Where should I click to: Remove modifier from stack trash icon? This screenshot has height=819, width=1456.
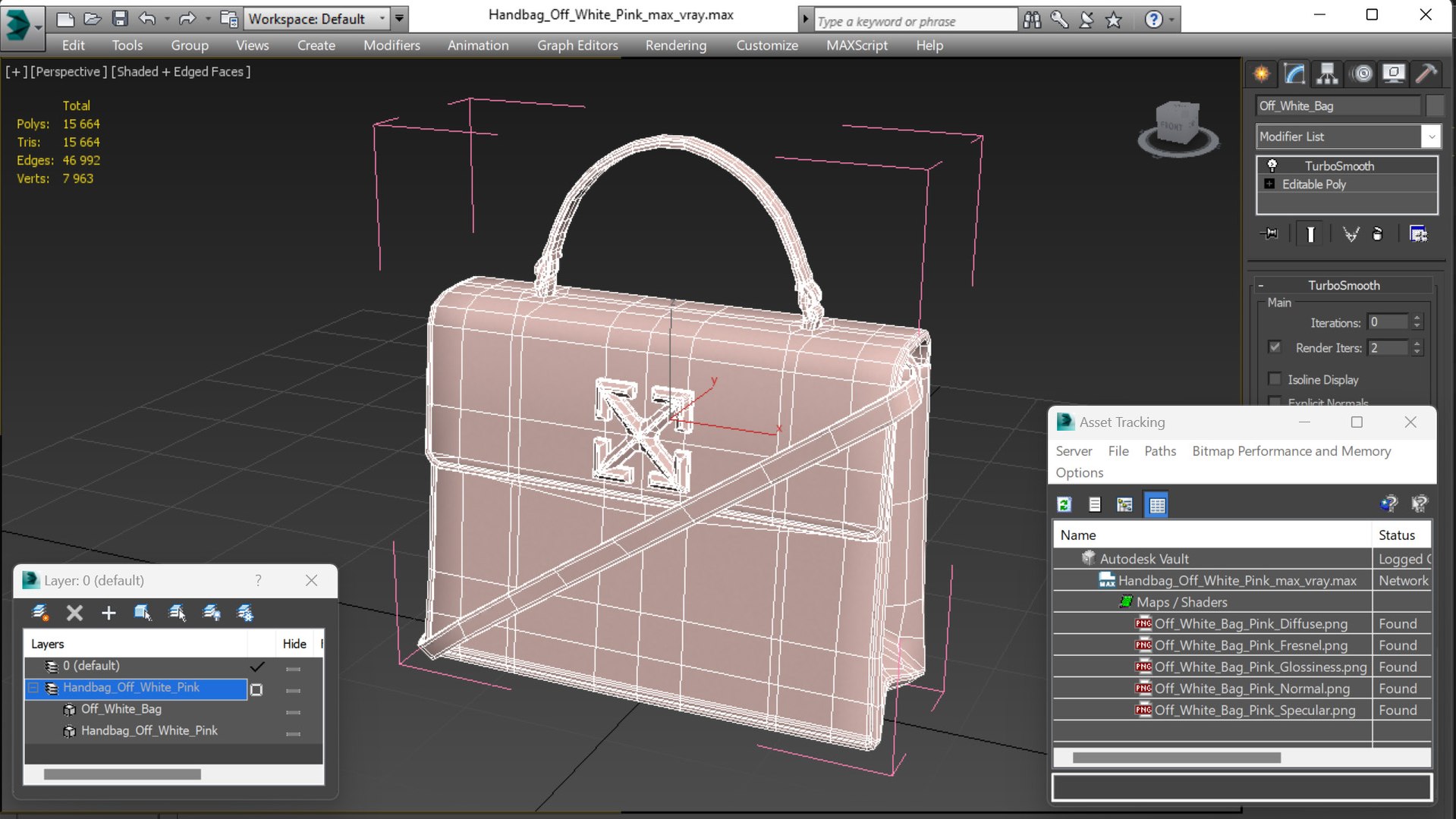(x=1378, y=234)
